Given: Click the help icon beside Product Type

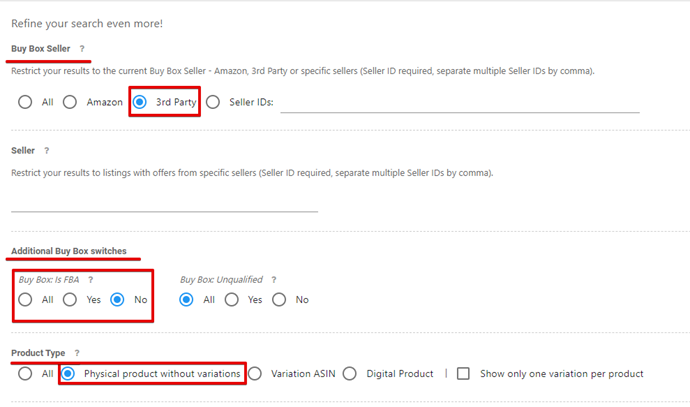Looking at the screenshot, I should (76, 353).
